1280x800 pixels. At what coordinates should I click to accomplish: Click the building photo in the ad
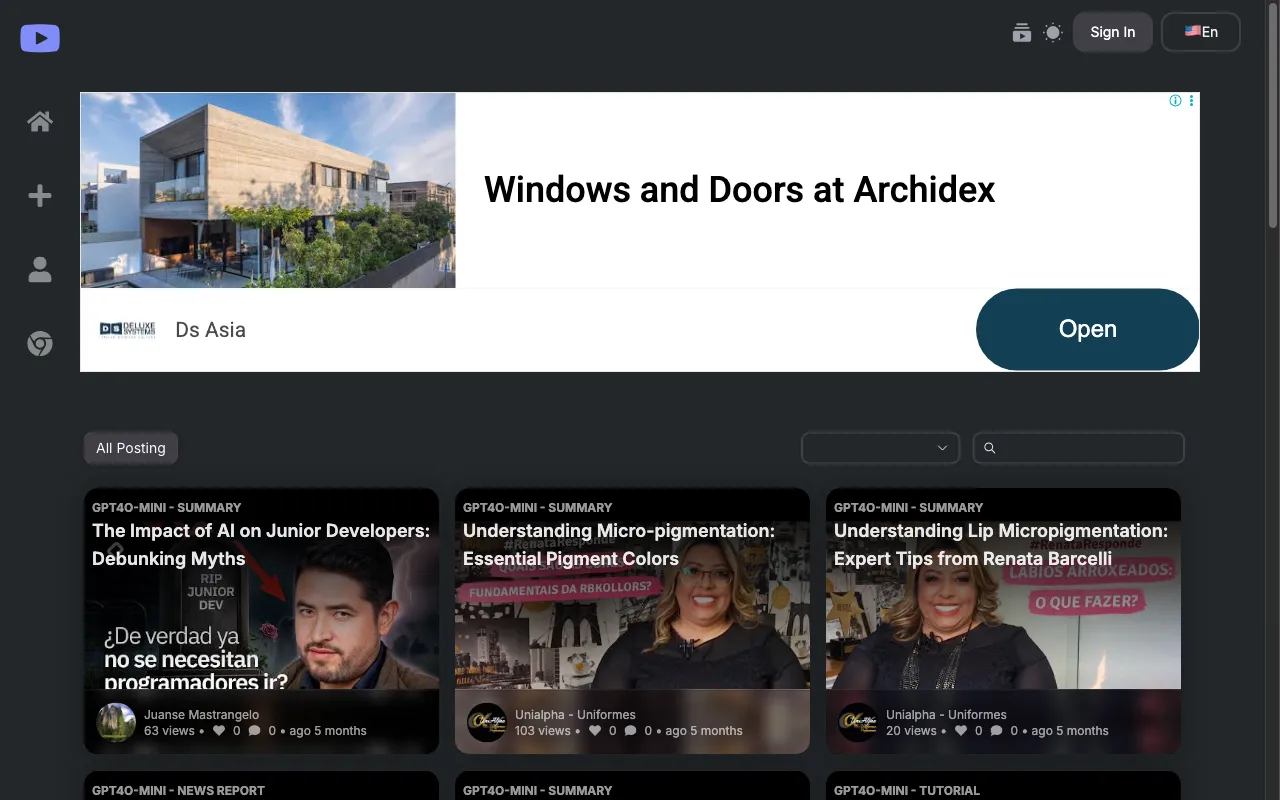tap(268, 190)
